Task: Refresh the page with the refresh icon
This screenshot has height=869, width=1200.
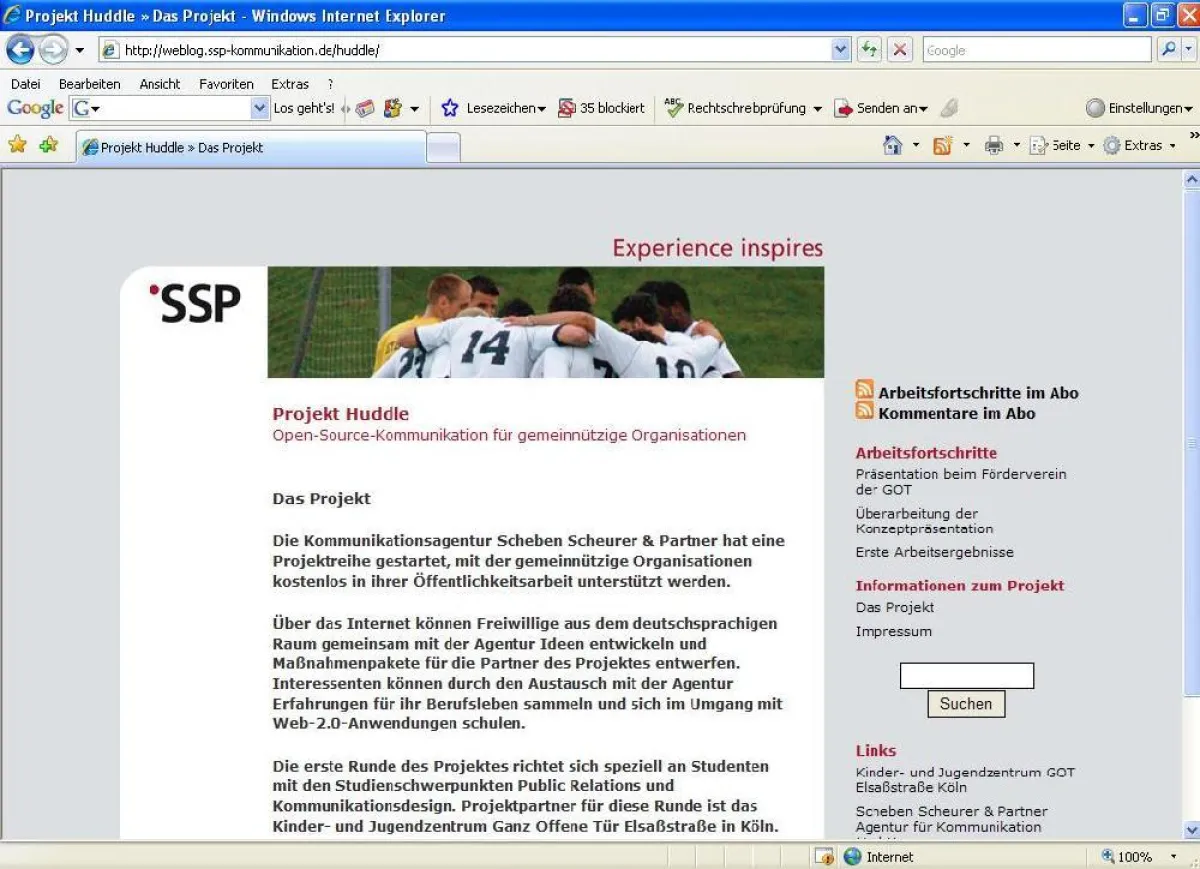Action: point(869,49)
